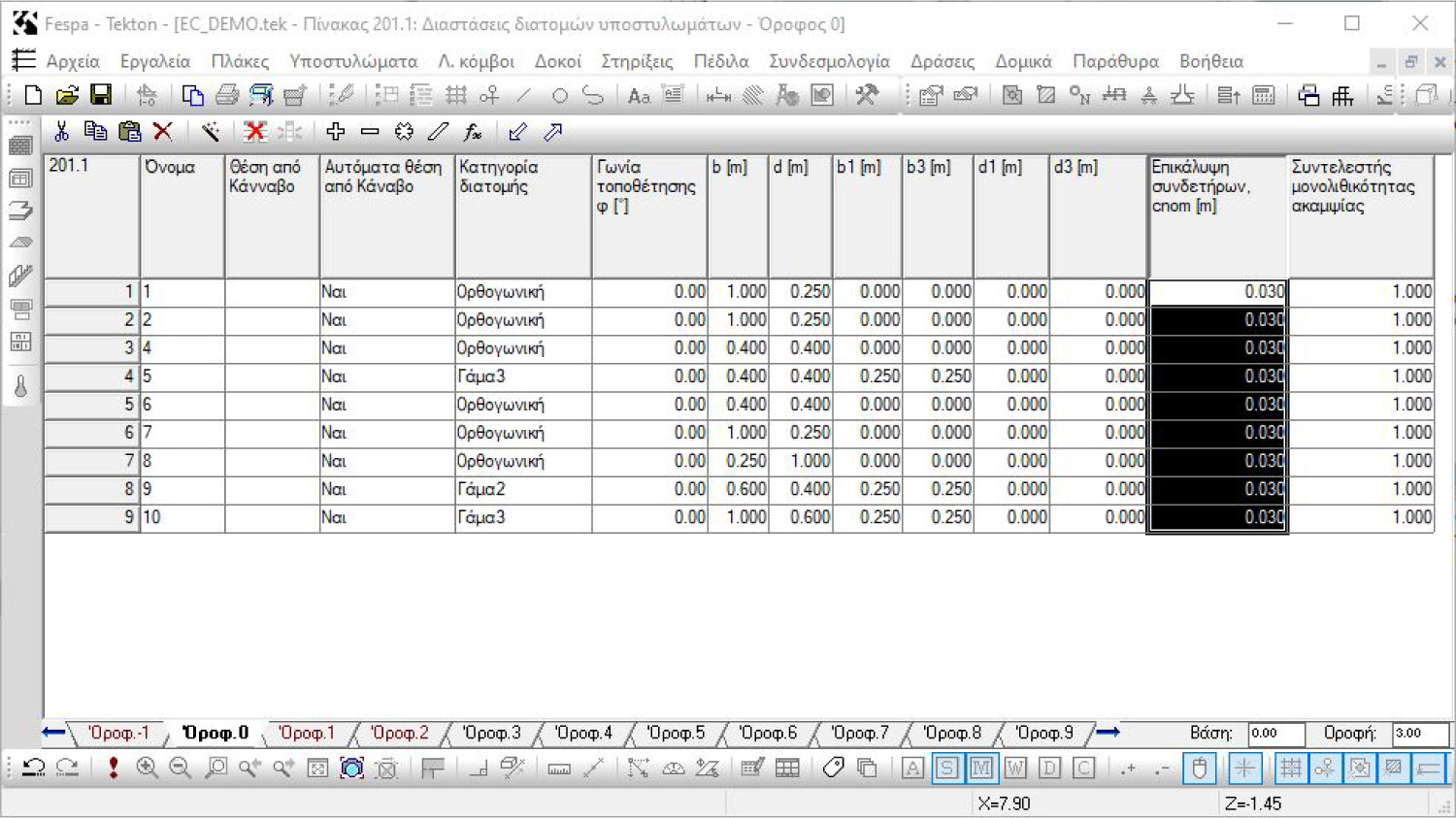Click the Print icon in toolbar
The width and height of the screenshot is (1456, 818).
pyautogui.click(x=227, y=95)
